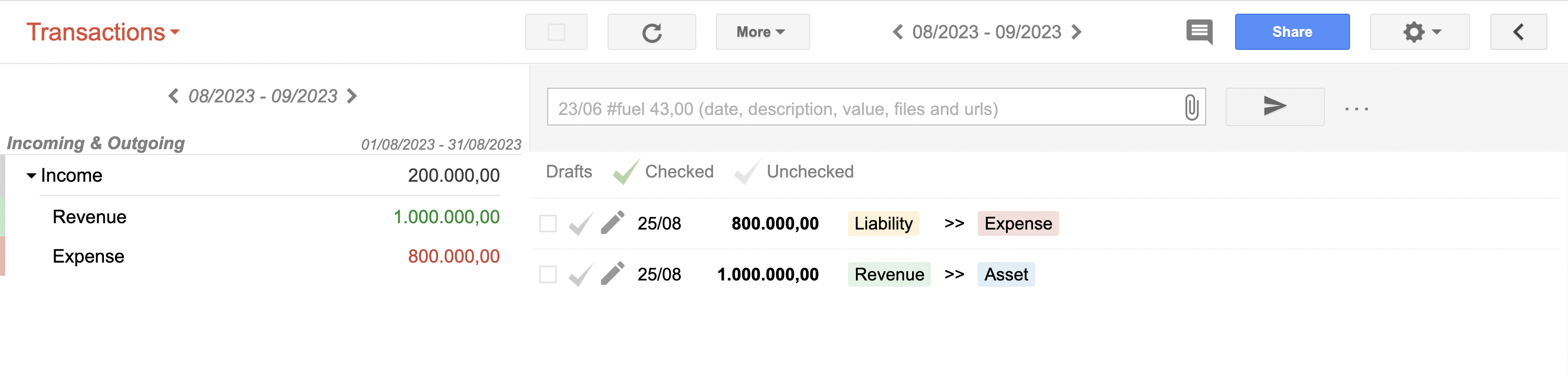Advance to the next period with the arrow
Screen dimensions: 1568x375
coord(1077,32)
